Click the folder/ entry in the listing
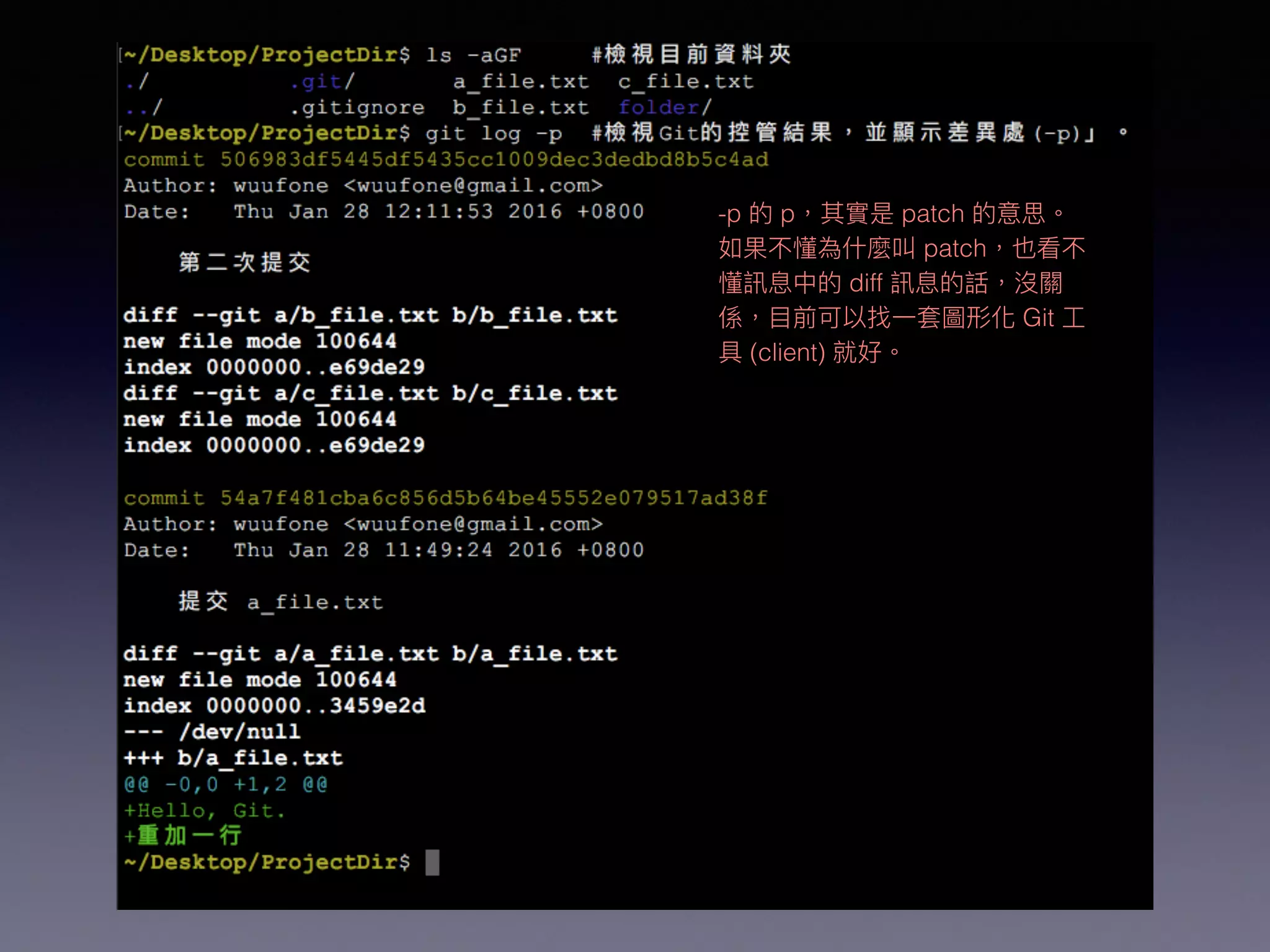The width and height of the screenshot is (1270, 952). 665,107
